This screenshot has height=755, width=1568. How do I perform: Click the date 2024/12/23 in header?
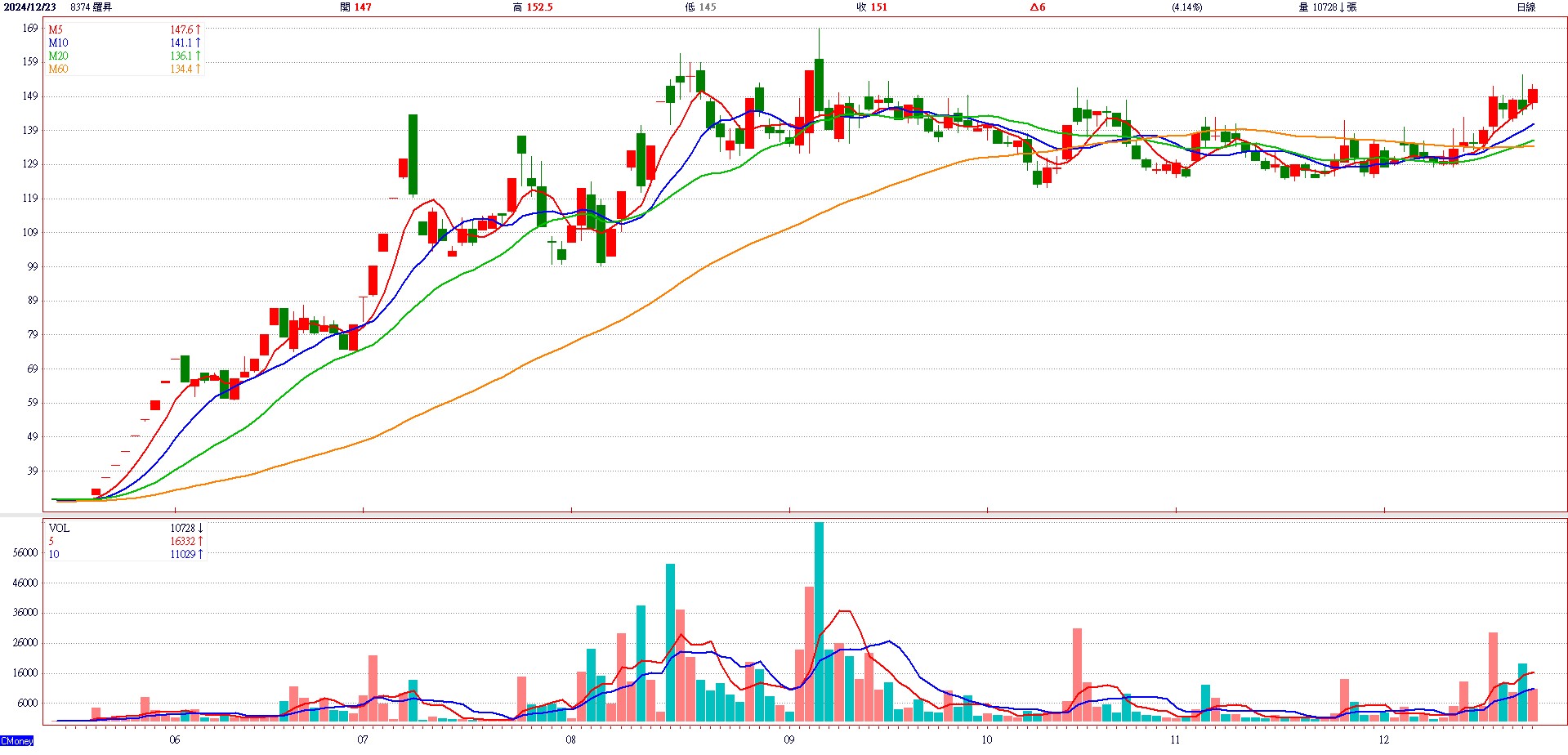30,7
